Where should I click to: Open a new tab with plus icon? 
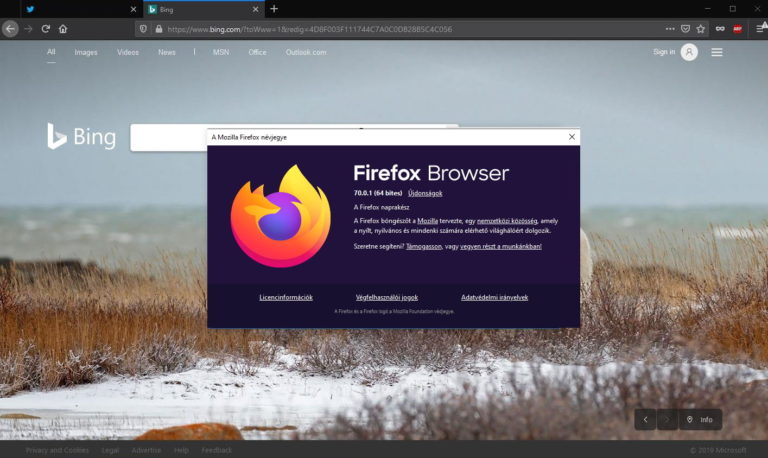(274, 9)
